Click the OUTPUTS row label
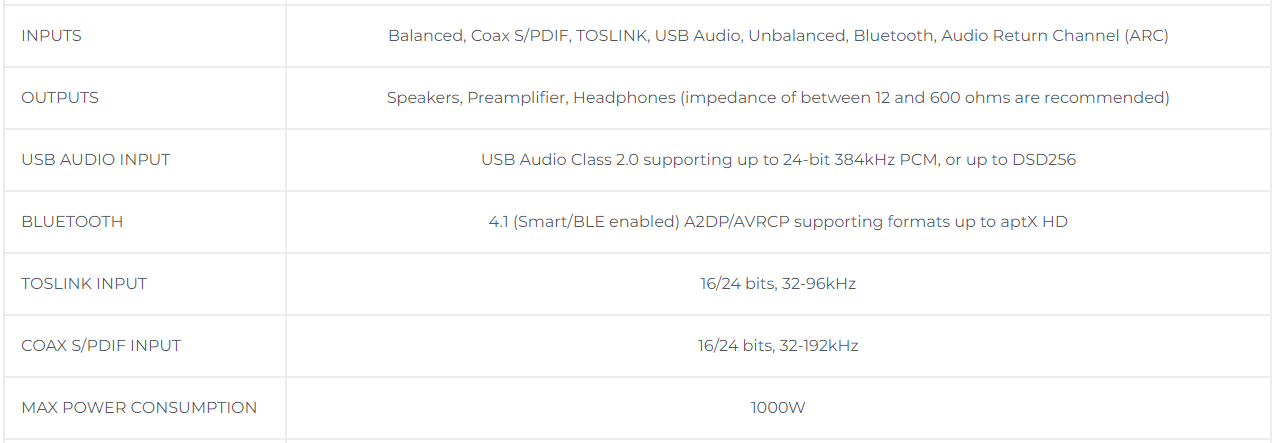The image size is (1276, 443). tap(60, 98)
